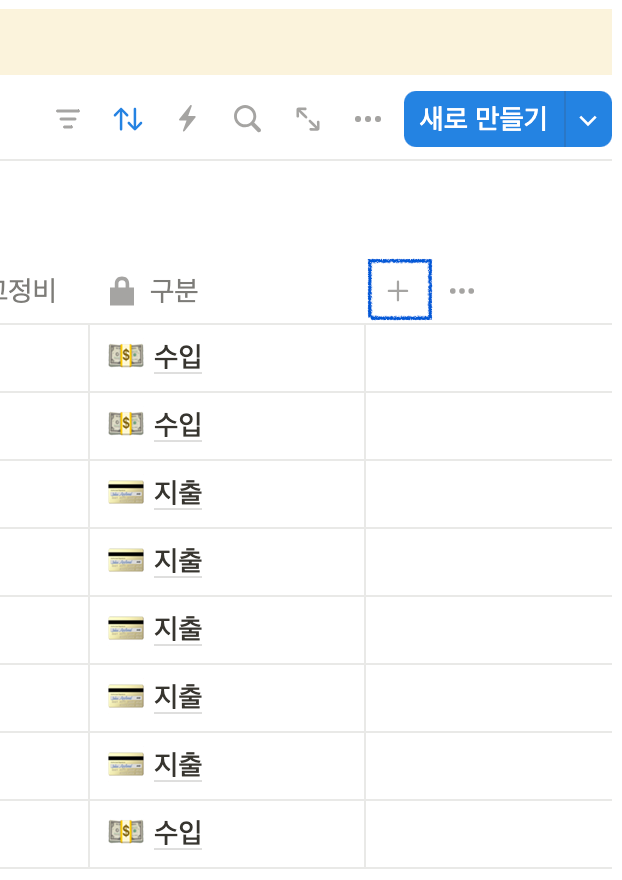The height and width of the screenshot is (880, 622).
Task: Open the filter icon in the toolbar
Action: click(68, 118)
